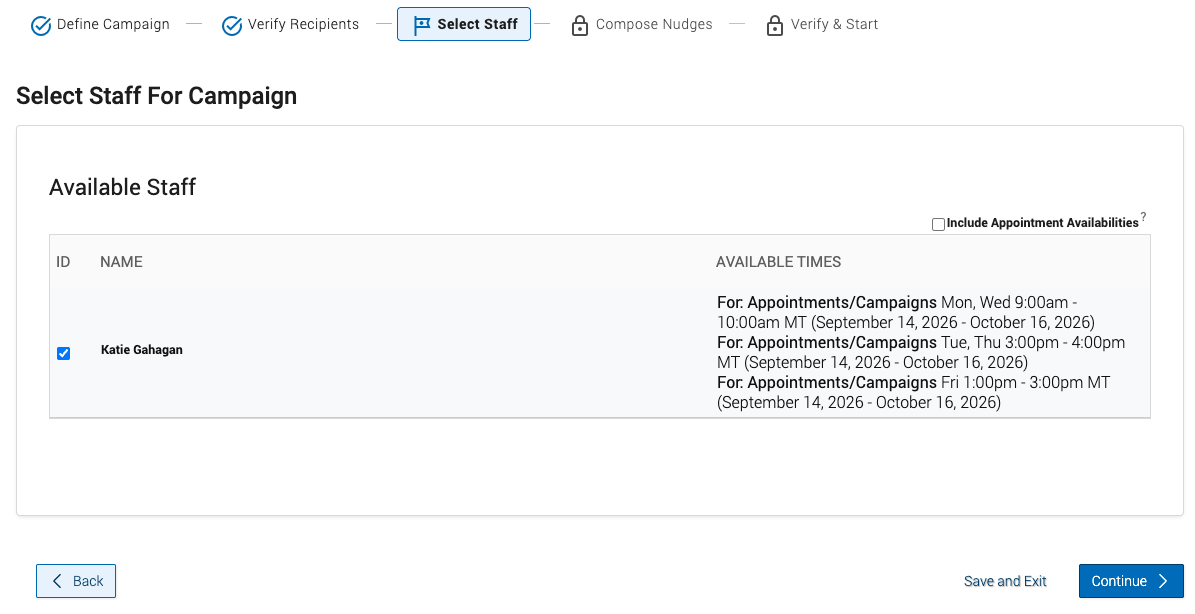The width and height of the screenshot is (1195, 614).
Task: Click the Continue button
Action: click(1131, 581)
